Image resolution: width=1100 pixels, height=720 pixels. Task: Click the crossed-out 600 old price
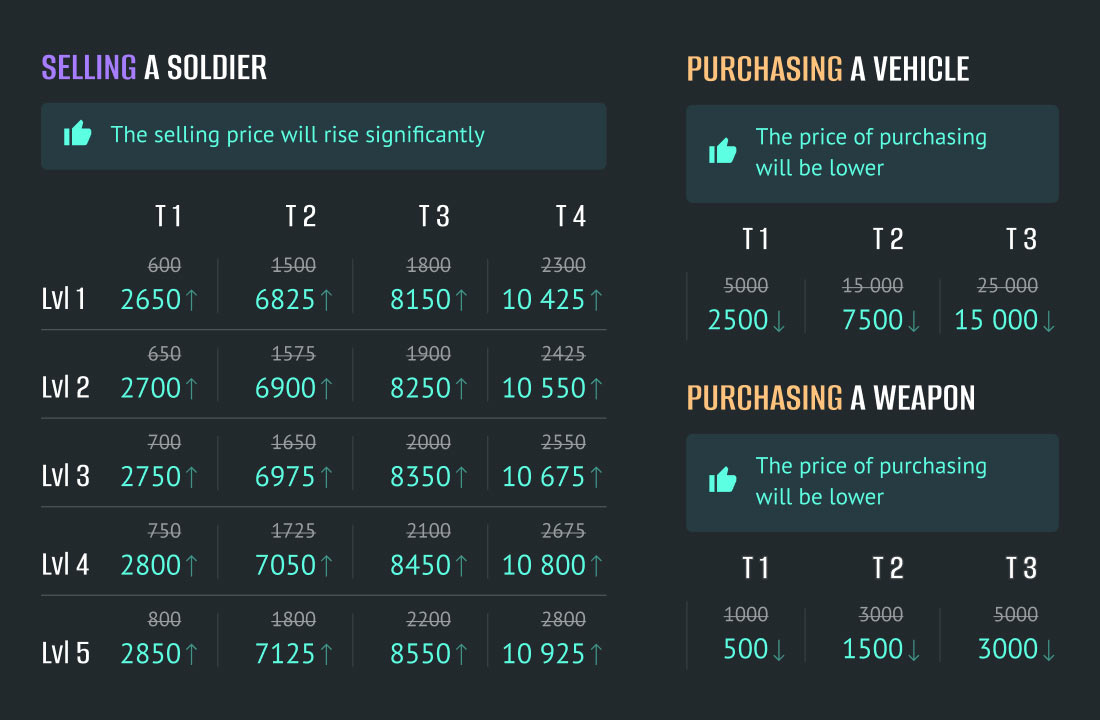(164, 265)
